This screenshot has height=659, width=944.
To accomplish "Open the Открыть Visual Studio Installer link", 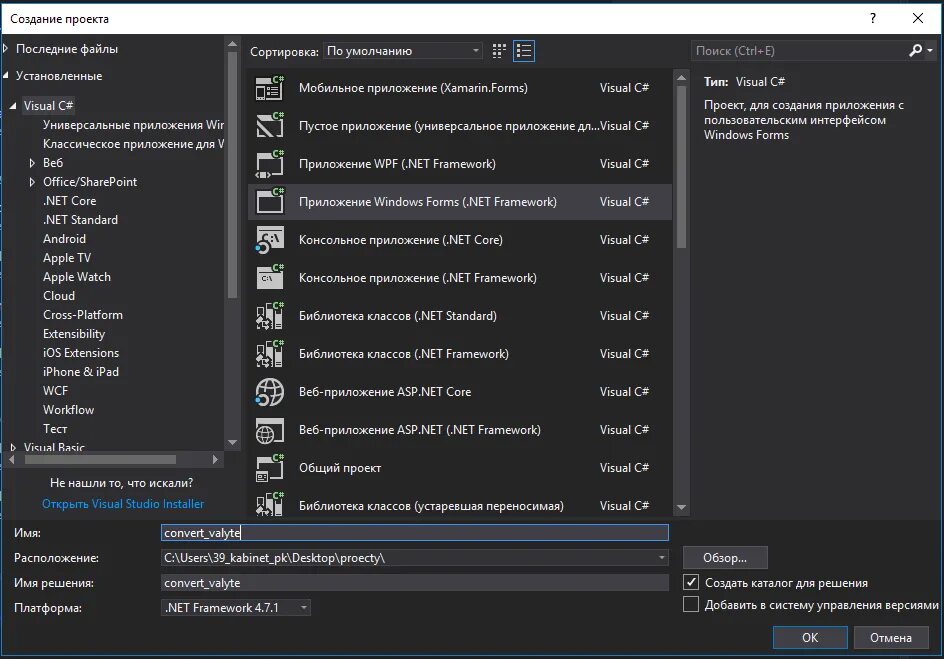I will point(123,504).
